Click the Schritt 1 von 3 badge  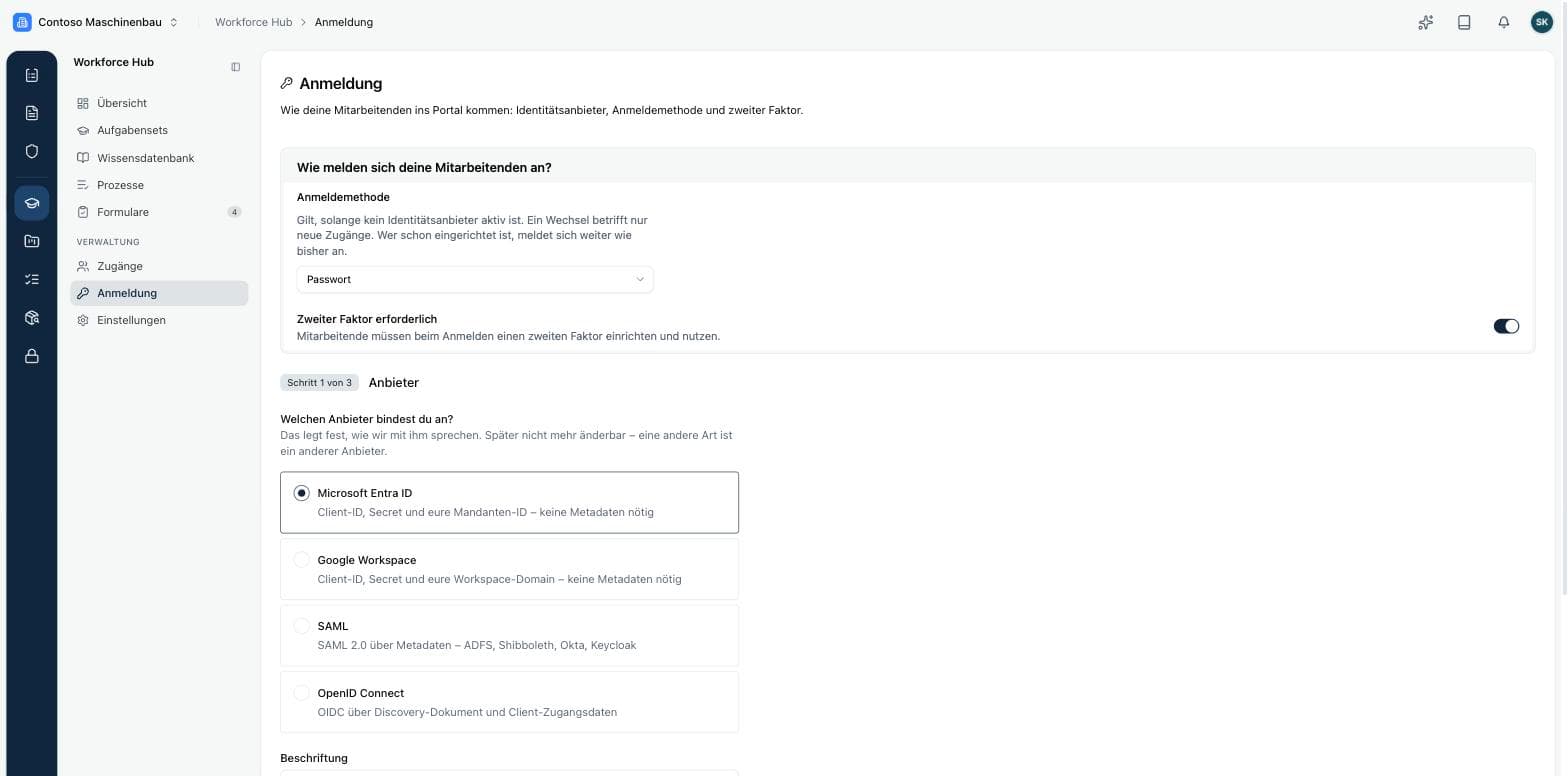(319, 383)
